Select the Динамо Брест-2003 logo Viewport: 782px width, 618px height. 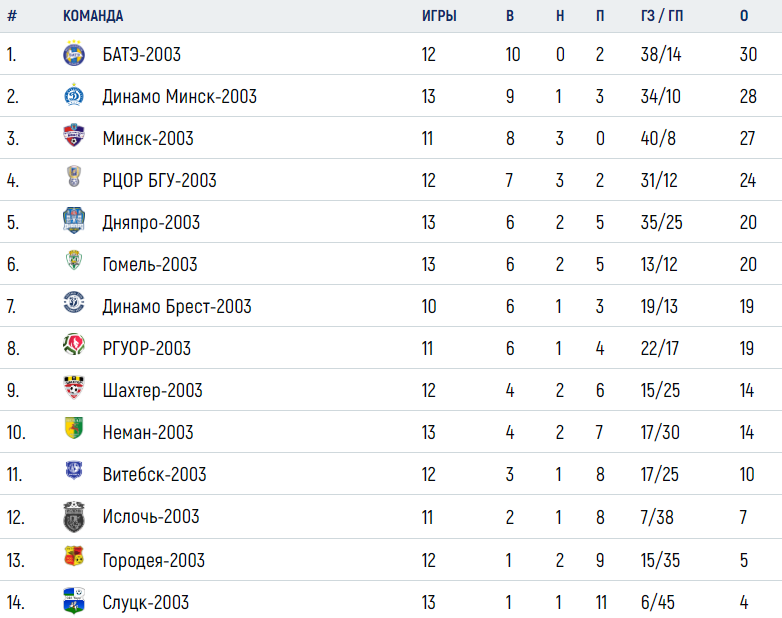pyautogui.click(x=74, y=302)
